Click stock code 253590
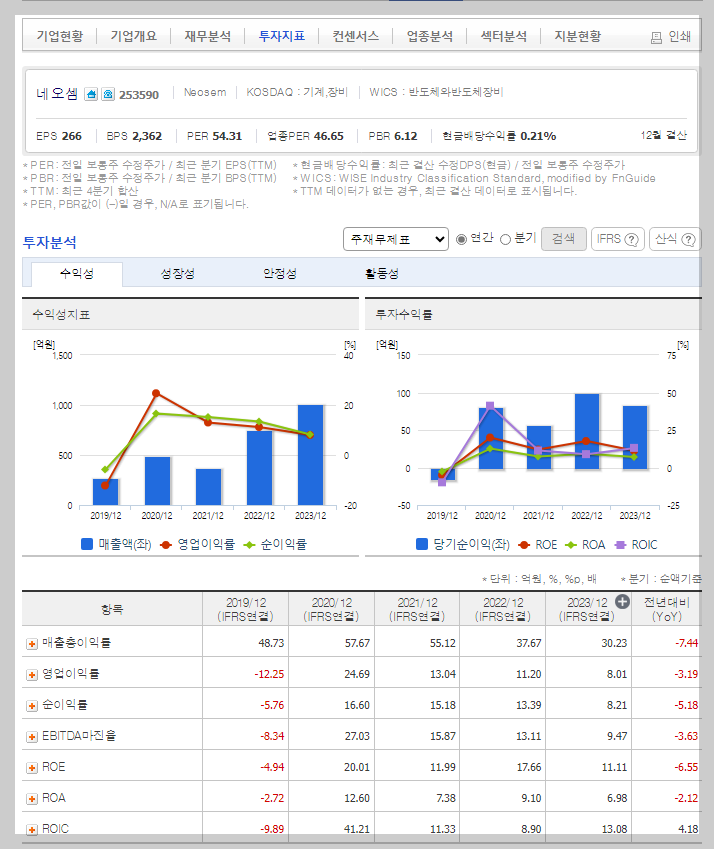 (x=139, y=95)
